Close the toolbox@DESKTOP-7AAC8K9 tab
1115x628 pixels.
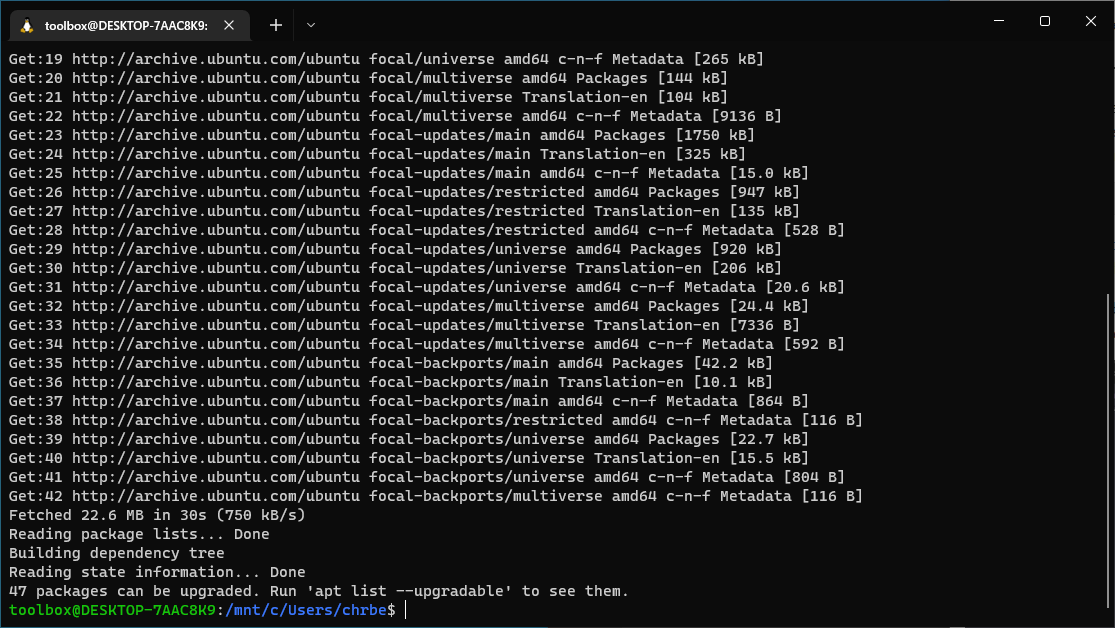point(229,25)
